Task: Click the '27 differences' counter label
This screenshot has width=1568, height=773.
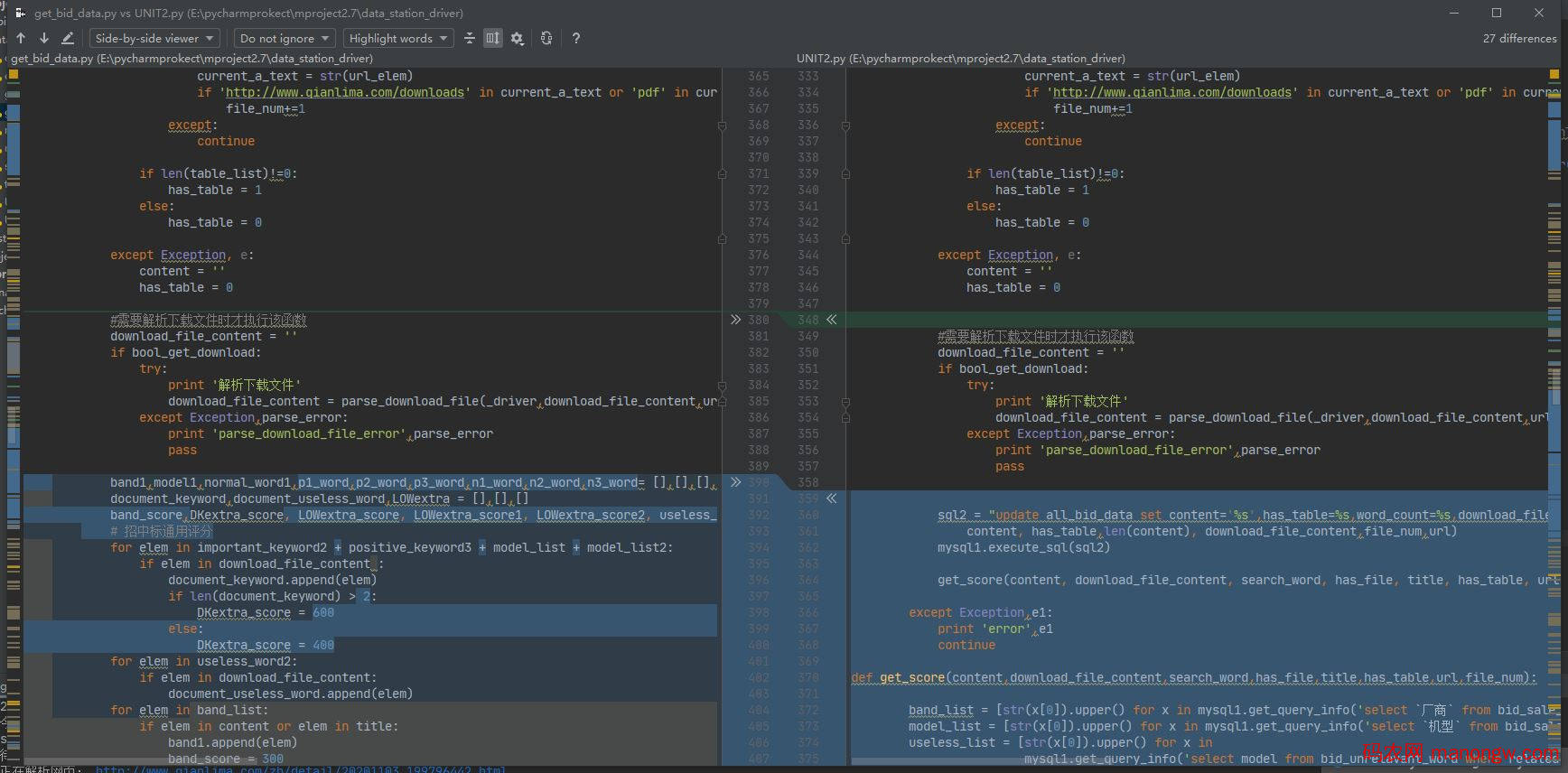Action: pyautogui.click(x=1519, y=38)
